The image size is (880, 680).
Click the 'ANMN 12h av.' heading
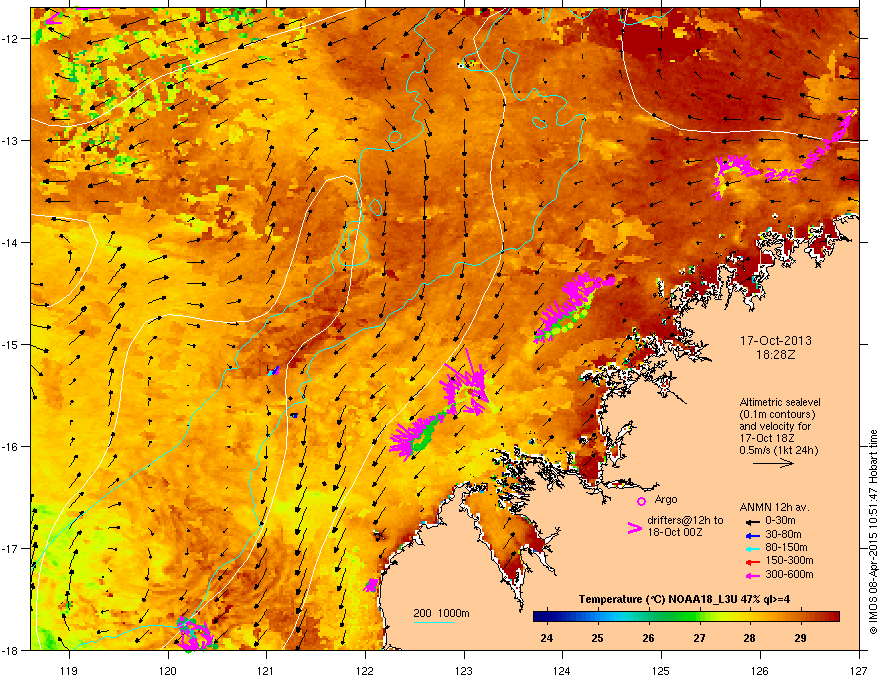point(774,508)
